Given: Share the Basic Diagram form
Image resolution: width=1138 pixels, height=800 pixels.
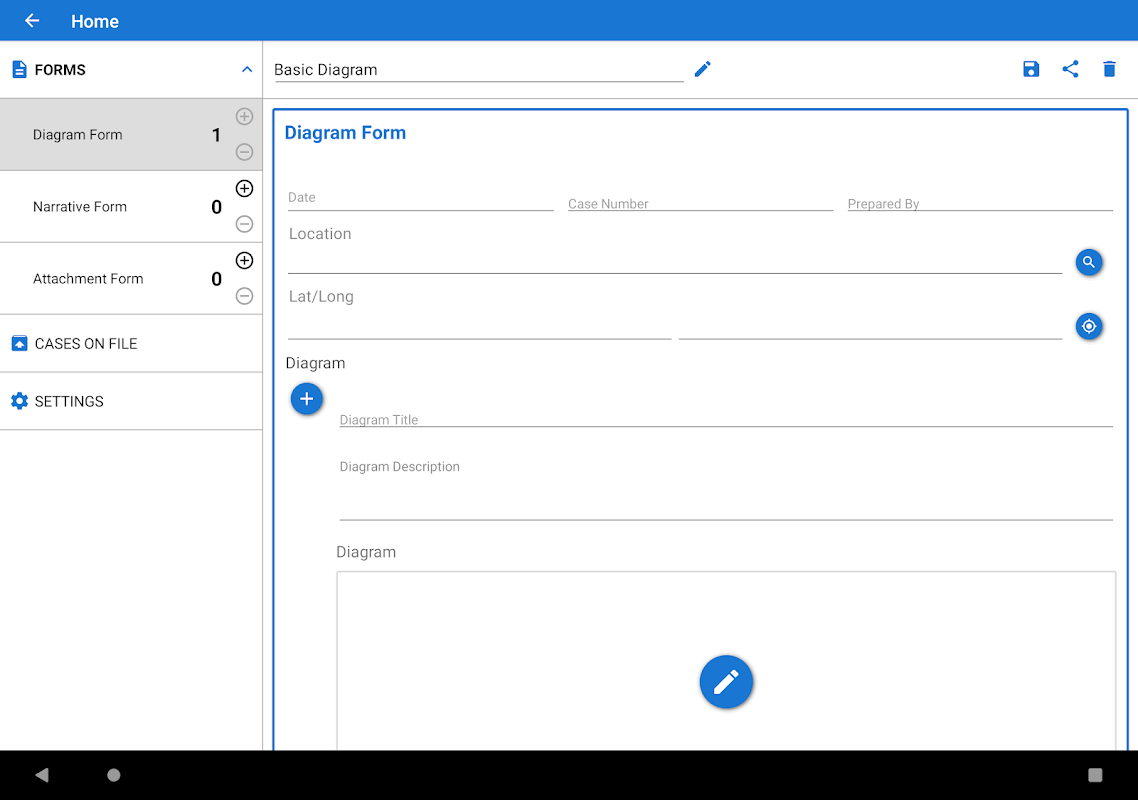Looking at the screenshot, I should [1070, 69].
